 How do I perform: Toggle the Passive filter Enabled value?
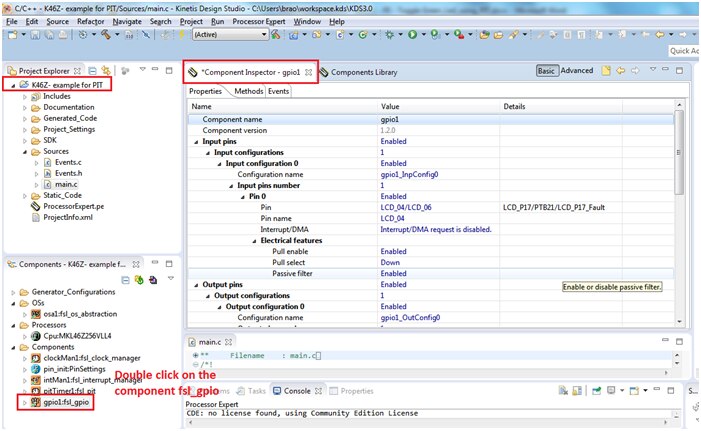[394, 273]
